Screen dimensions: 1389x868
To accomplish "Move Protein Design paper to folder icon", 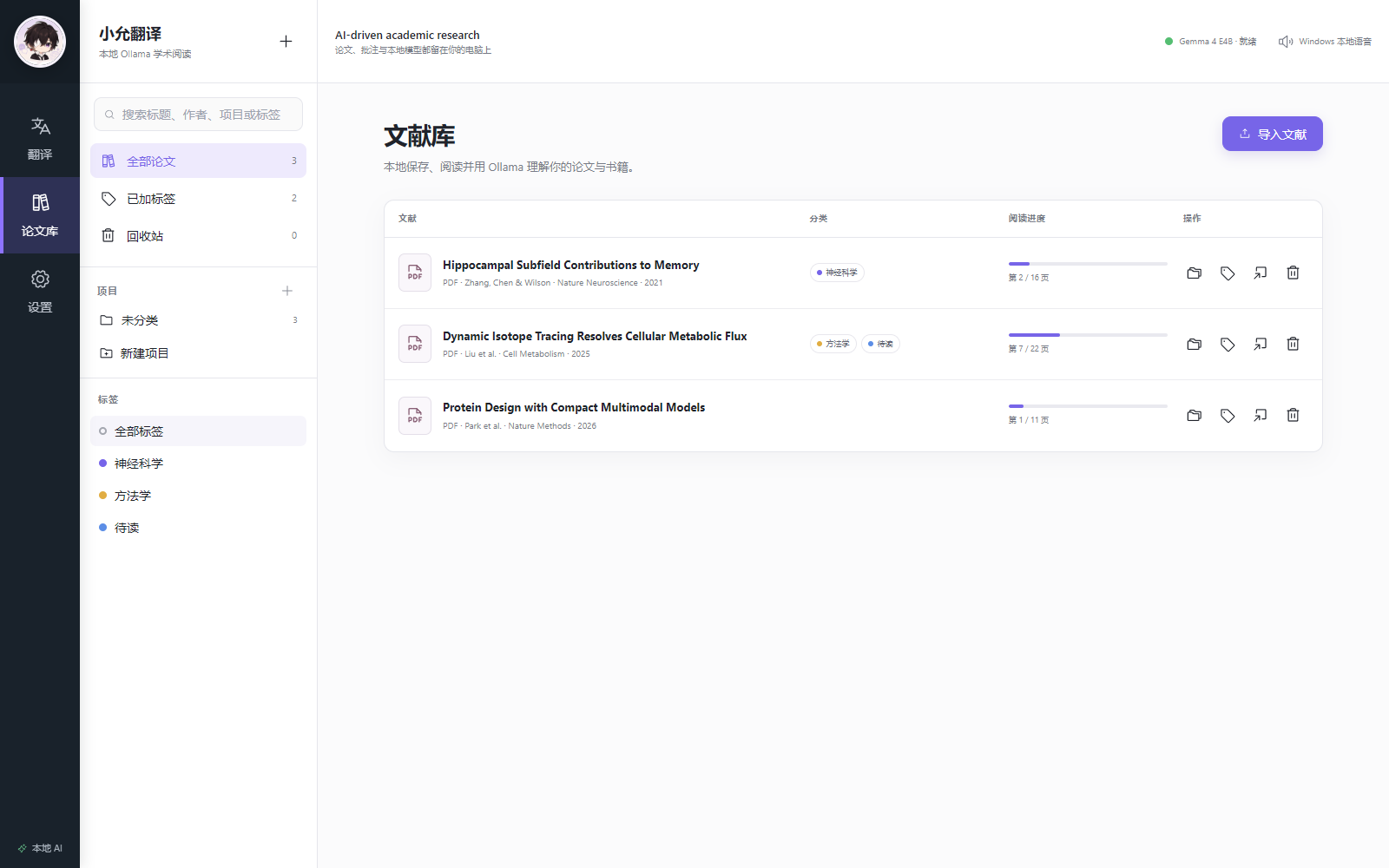I will pos(1195,415).
